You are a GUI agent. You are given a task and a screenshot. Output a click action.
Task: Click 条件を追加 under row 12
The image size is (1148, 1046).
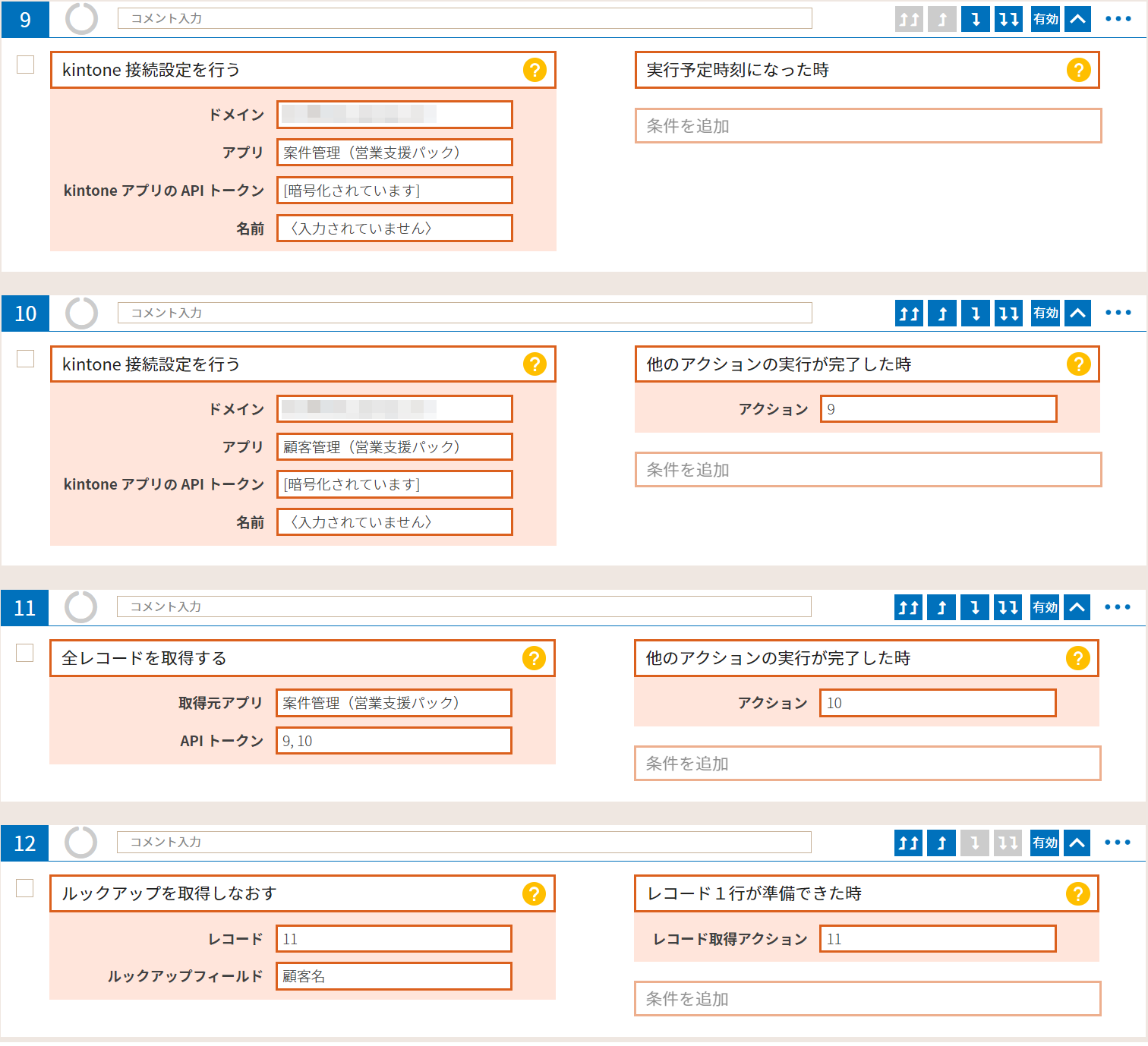pyautogui.click(x=868, y=999)
